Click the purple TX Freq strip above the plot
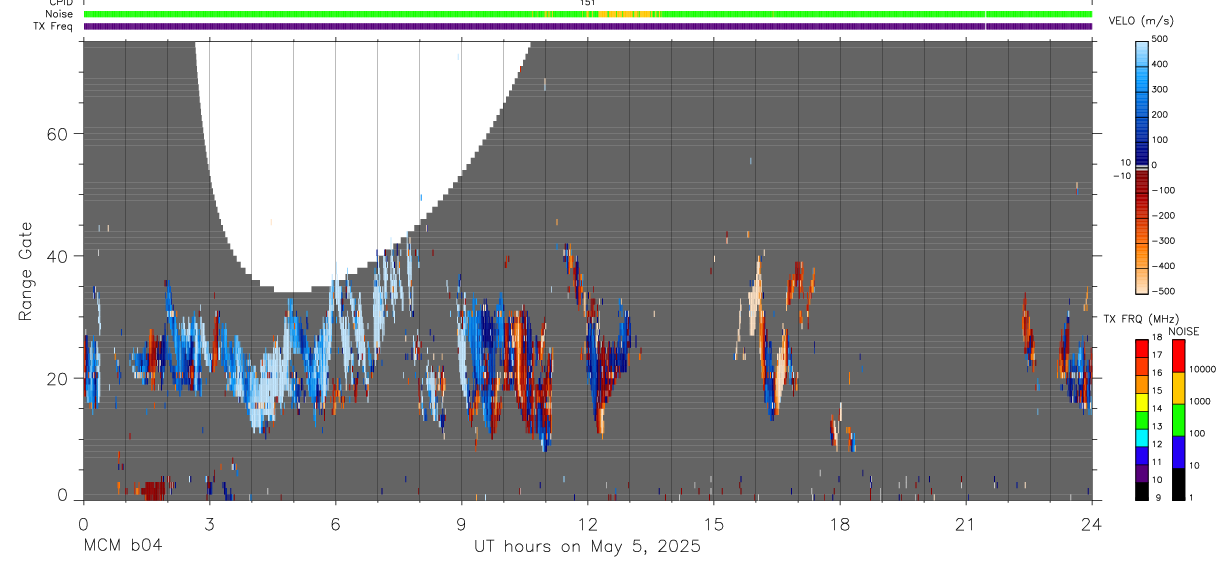Image resolution: width=1228 pixels, height=567 pixels. point(587,26)
